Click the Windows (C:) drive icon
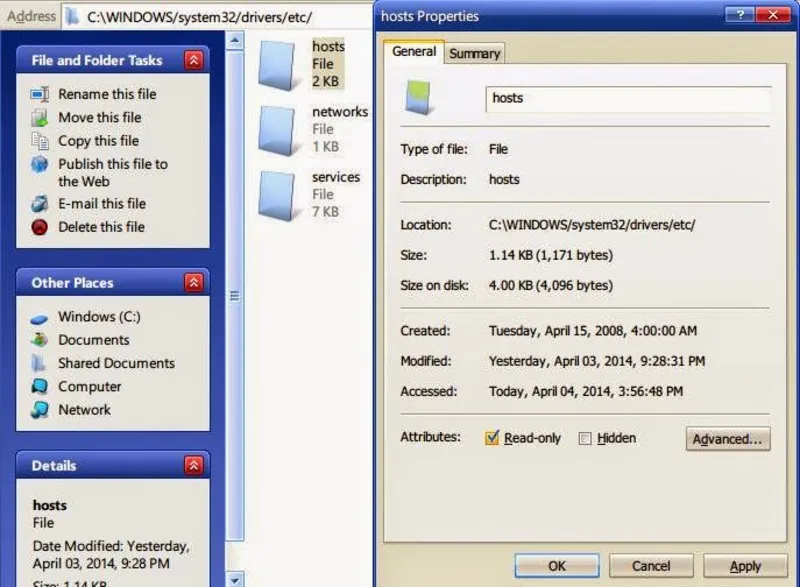The image size is (800, 587). click(39, 319)
